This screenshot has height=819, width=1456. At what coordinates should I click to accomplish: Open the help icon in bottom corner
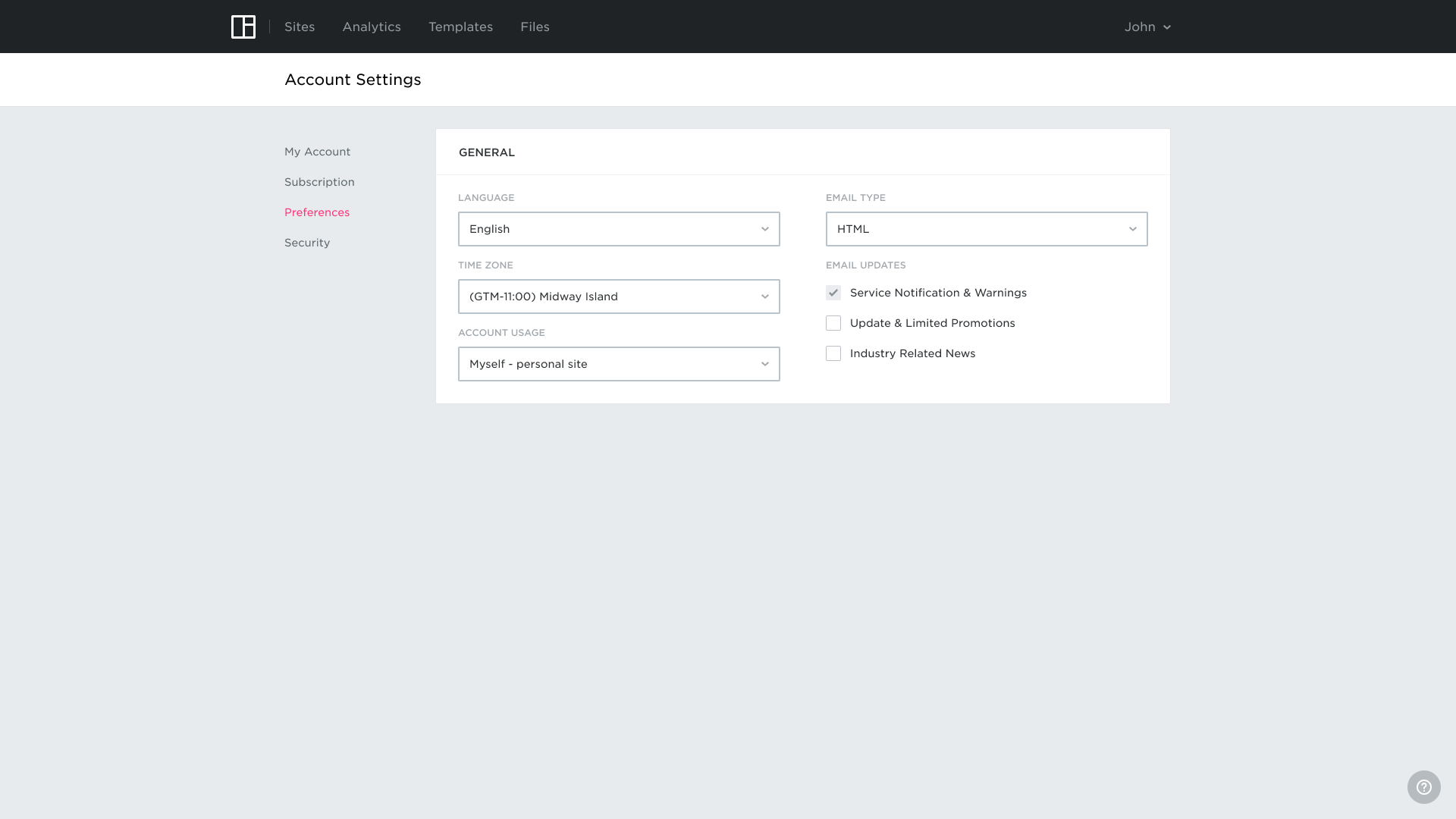[x=1423, y=786]
